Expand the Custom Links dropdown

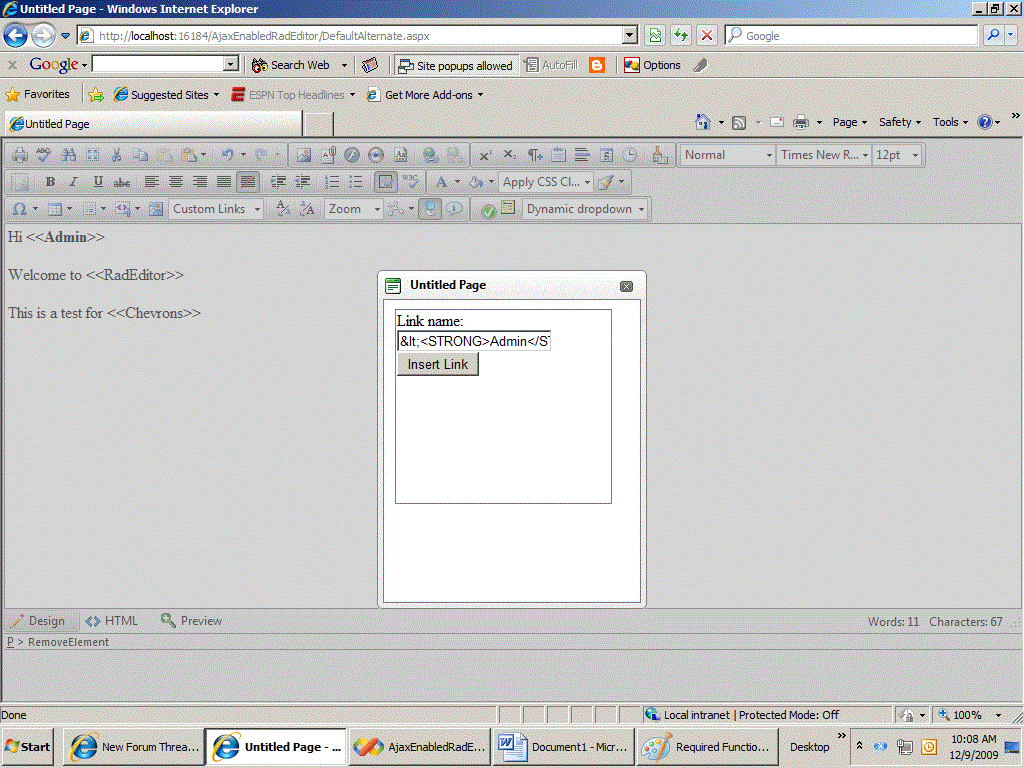point(216,209)
